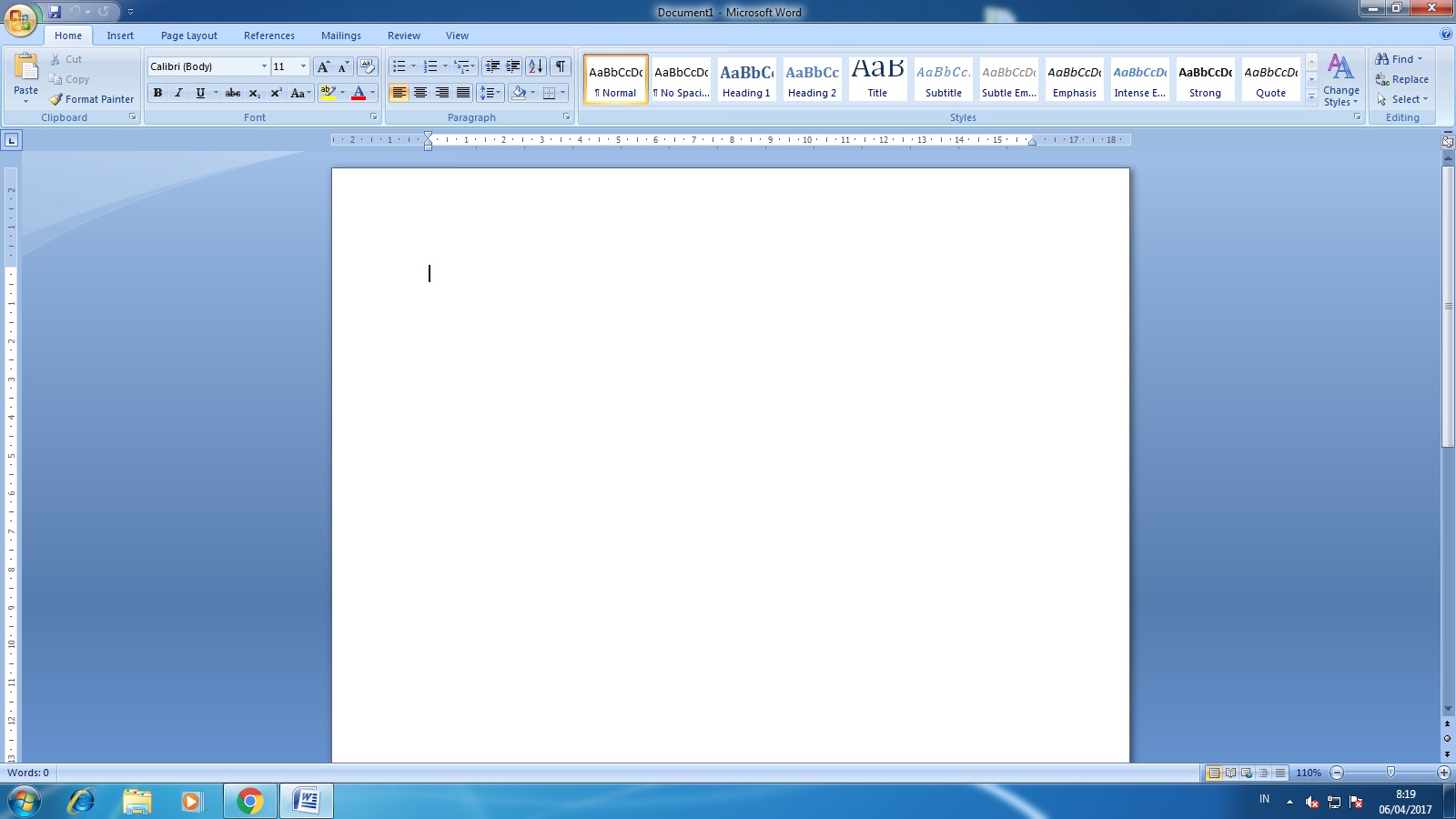
Task: Open Change Styles options
Action: pyautogui.click(x=1340, y=81)
